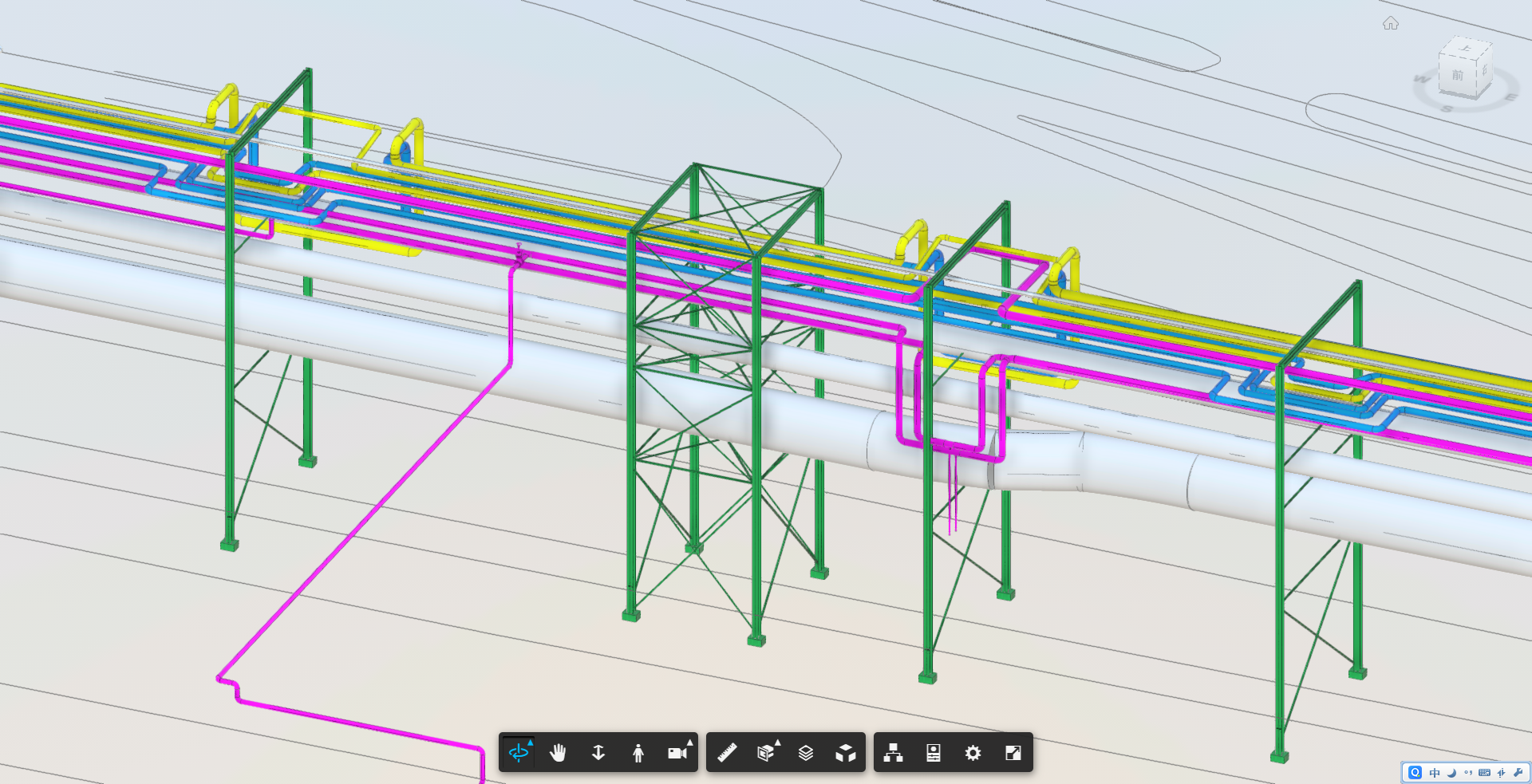Viewport: 1532px width, 784px height.
Task: Click the Home view icon
Action: pyautogui.click(x=1391, y=24)
